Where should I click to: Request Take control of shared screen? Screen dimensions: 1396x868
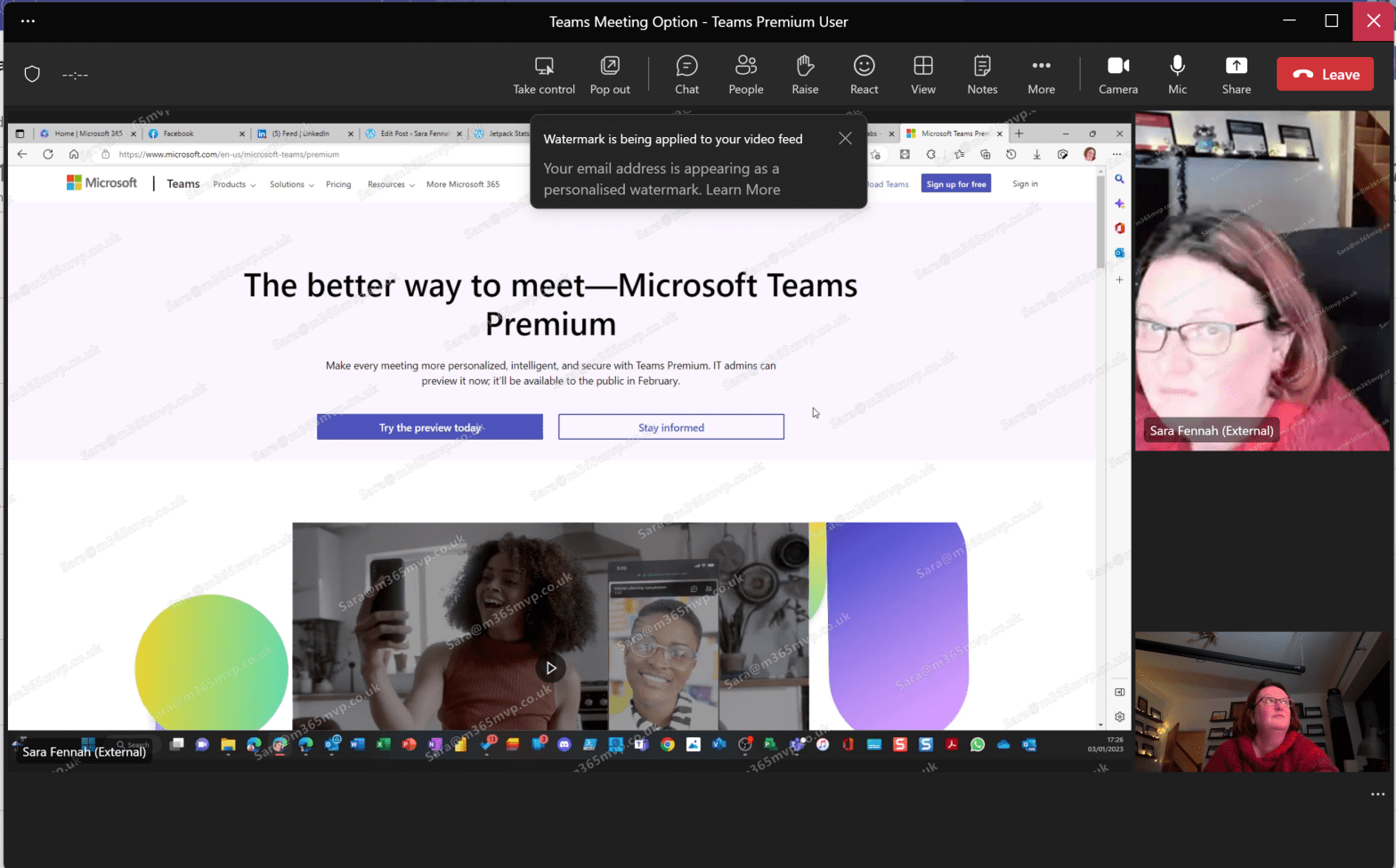click(544, 75)
